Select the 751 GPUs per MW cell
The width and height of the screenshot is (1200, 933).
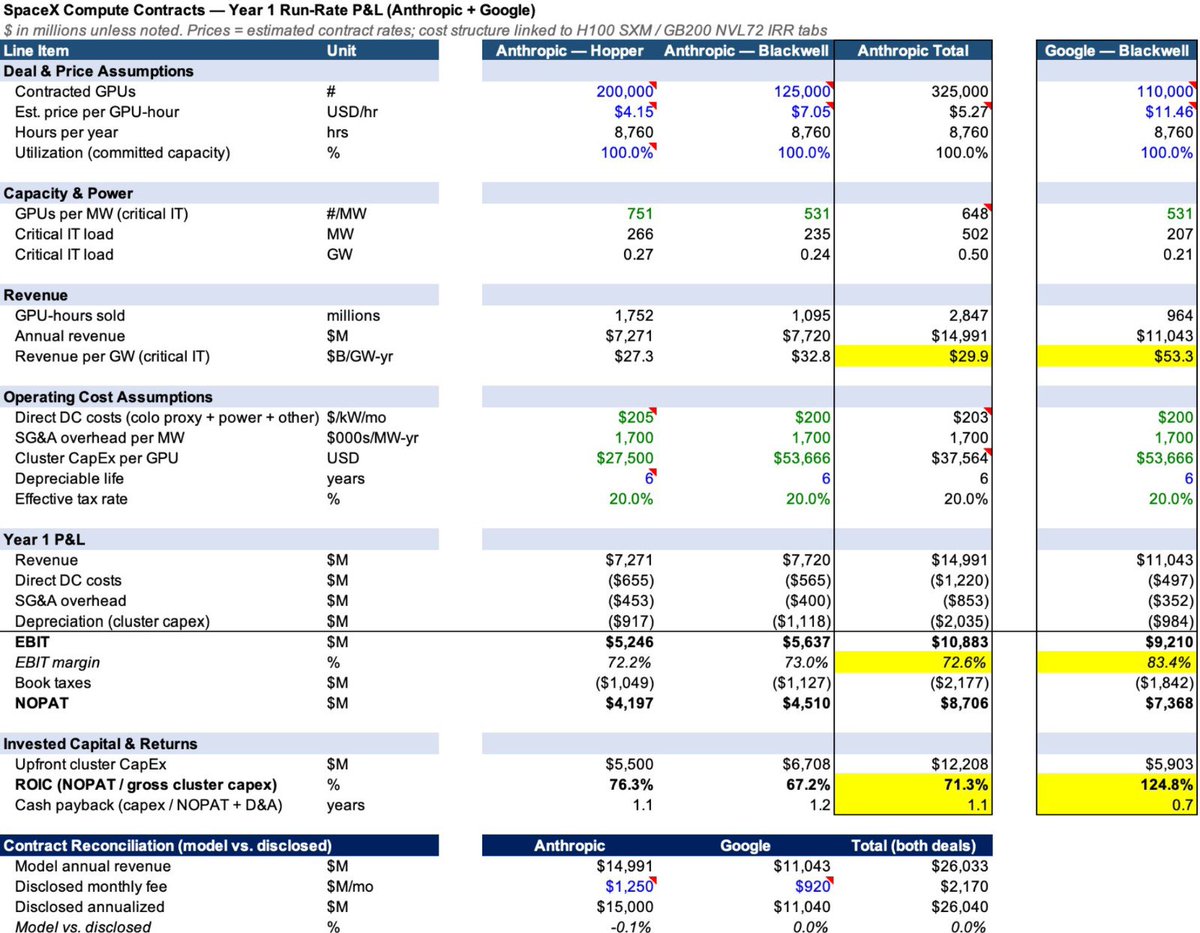click(x=640, y=213)
